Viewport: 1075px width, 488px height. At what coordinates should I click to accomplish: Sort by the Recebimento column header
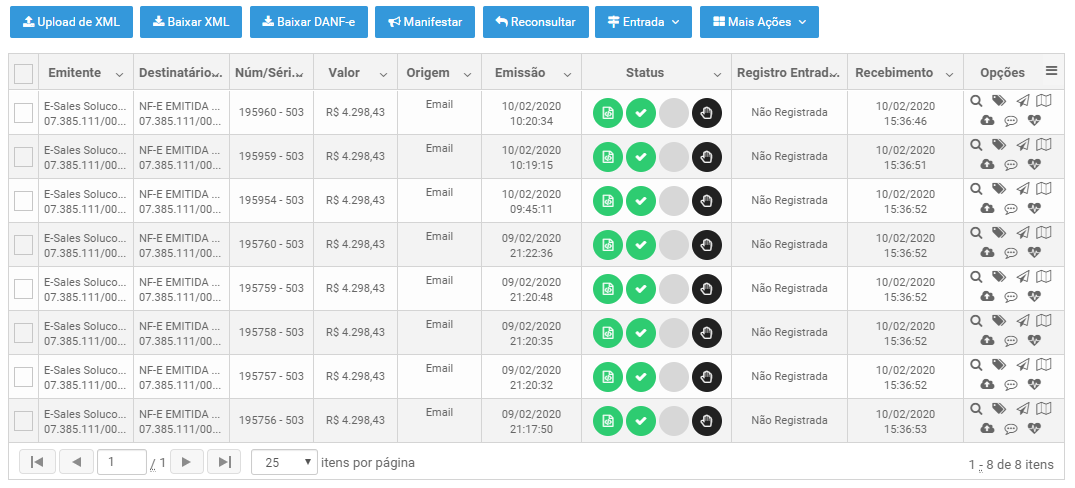click(x=894, y=73)
